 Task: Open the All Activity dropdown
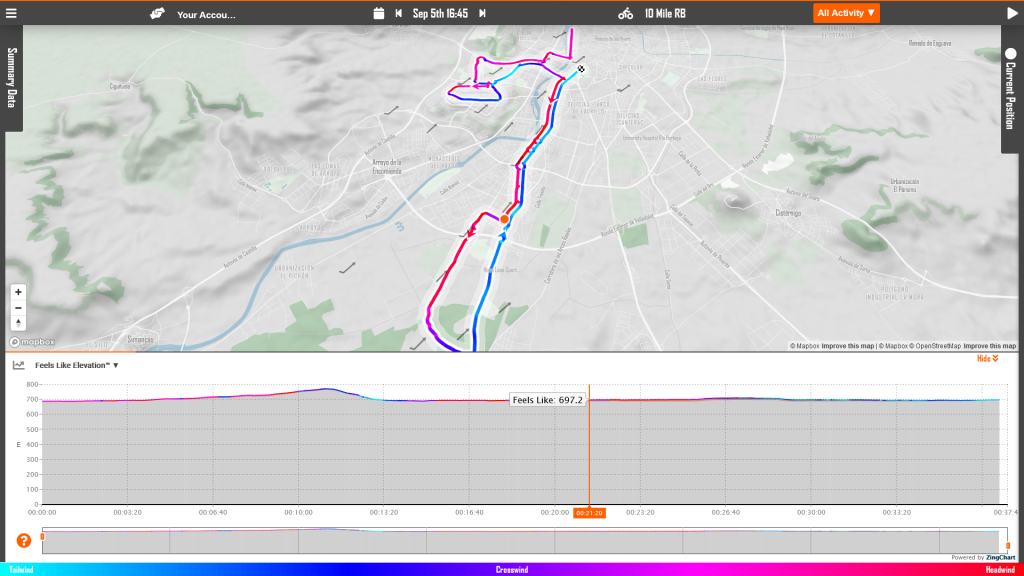846,13
